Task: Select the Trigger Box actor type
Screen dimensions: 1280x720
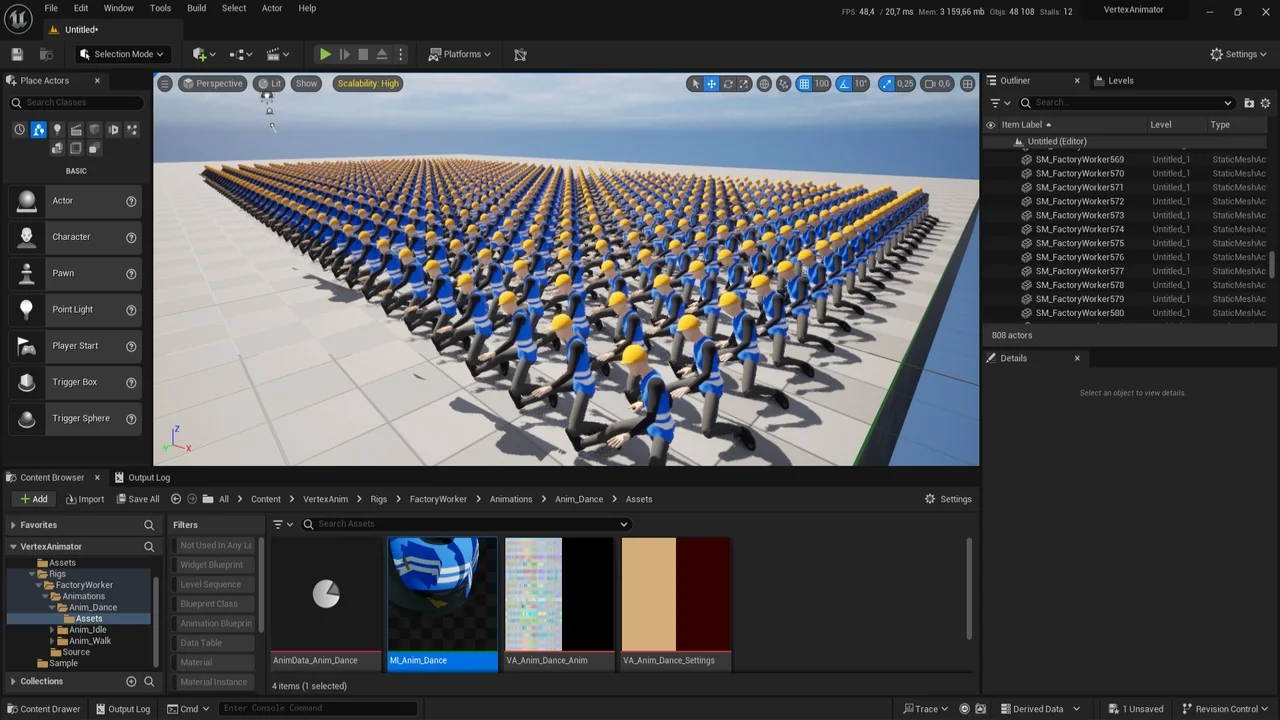Action: click(x=74, y=381)
